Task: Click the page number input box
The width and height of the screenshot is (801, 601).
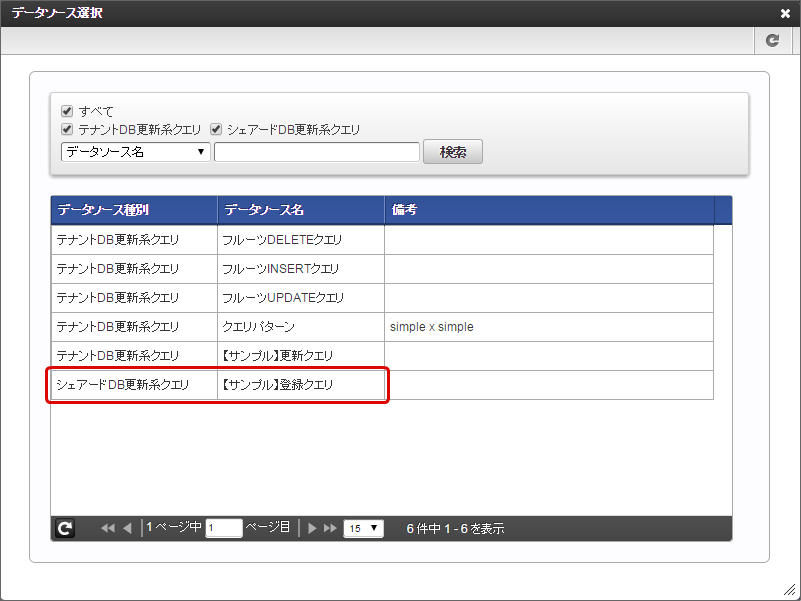Action: point(224,528)
